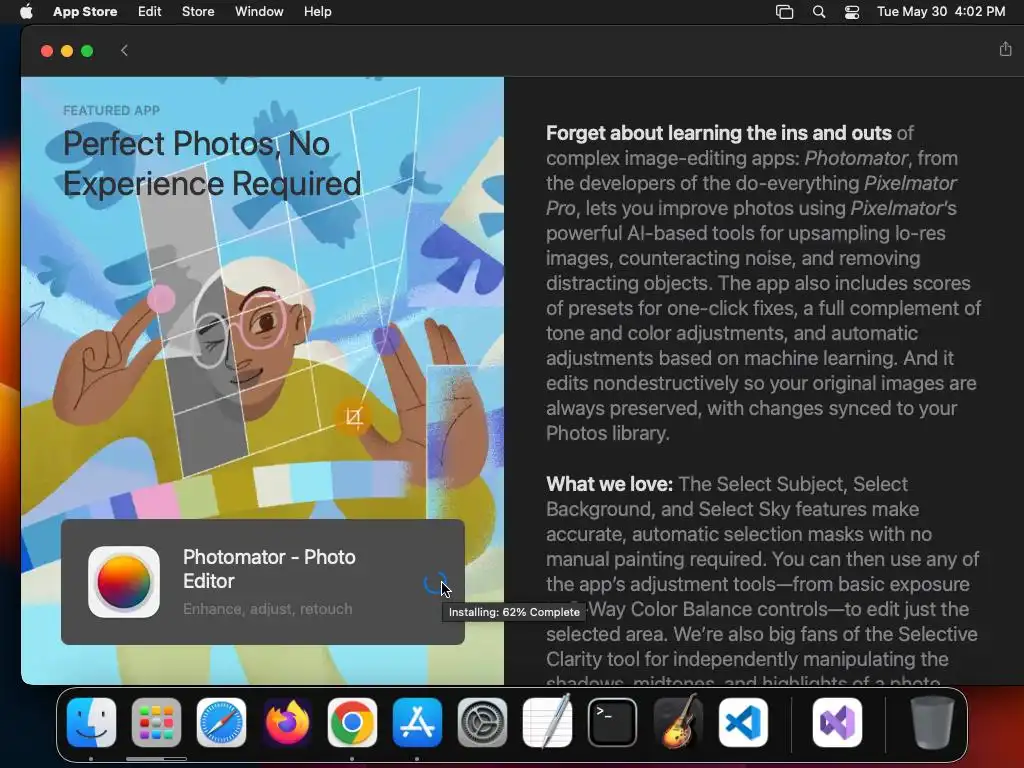1024x768 pixels.
Task: Click 'Forget about learning the ins and outs' text
Action: coord(718,133)
